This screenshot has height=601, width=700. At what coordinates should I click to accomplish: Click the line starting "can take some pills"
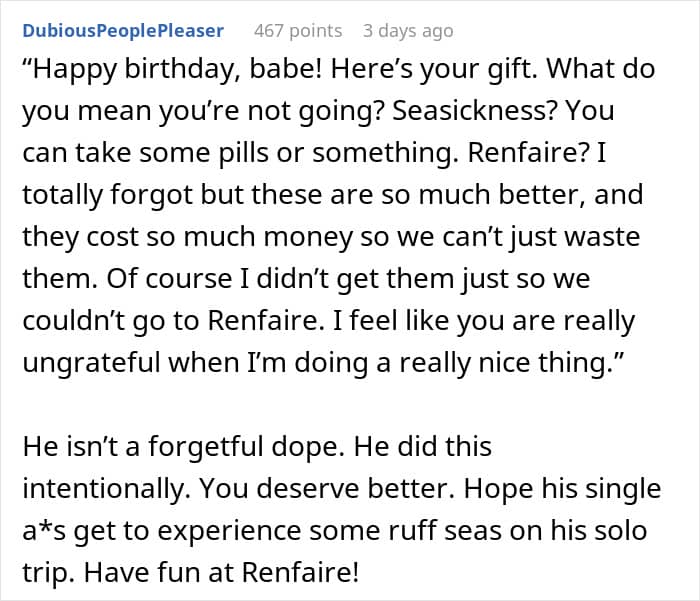314,153
